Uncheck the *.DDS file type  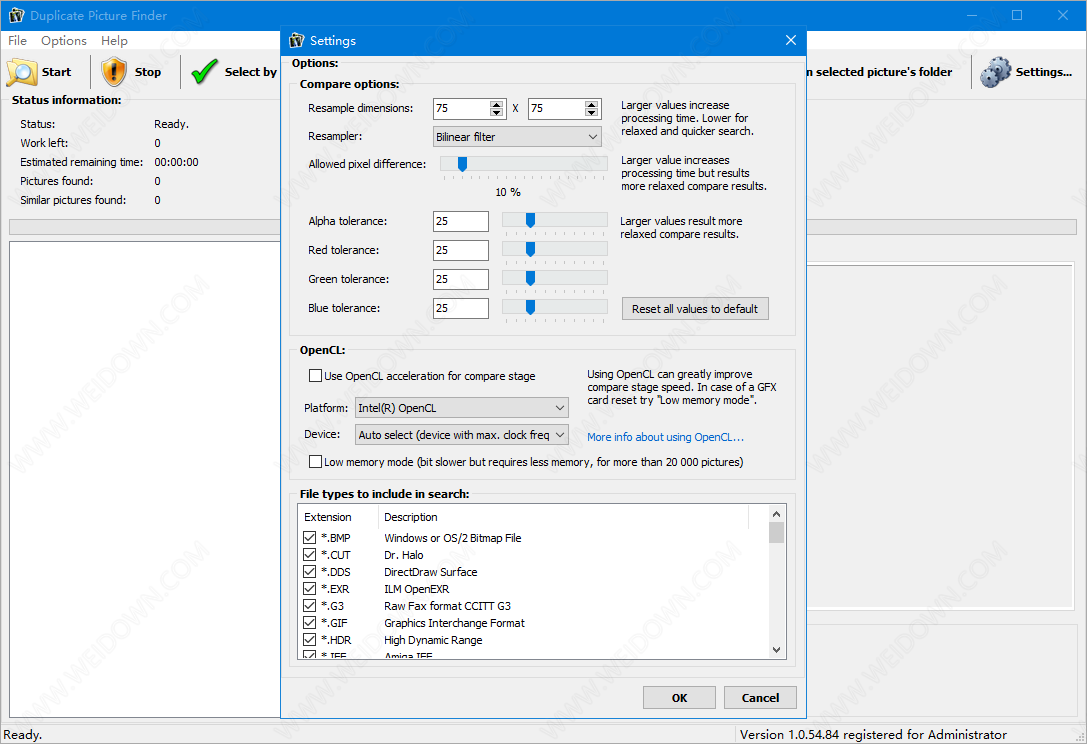click(310, 571)
